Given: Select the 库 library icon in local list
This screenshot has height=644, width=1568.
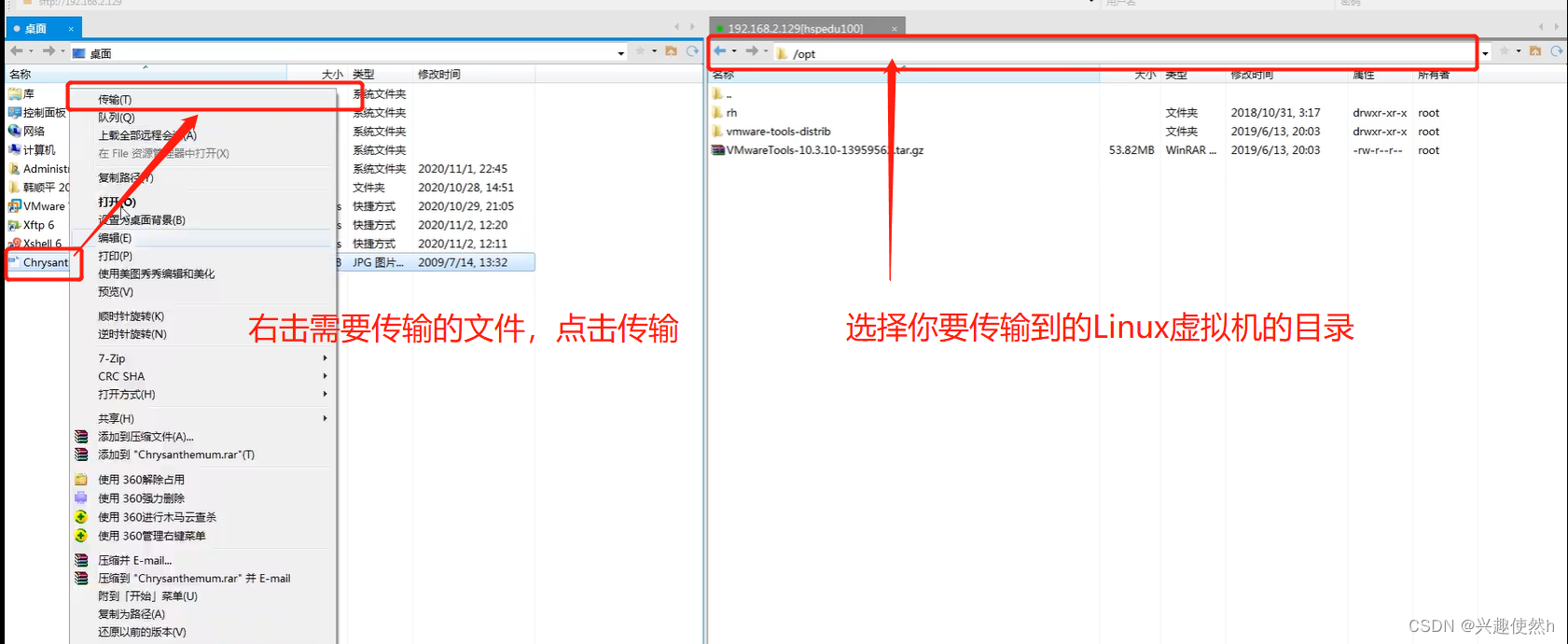Looking at the screenshot, I should (15, 93).
